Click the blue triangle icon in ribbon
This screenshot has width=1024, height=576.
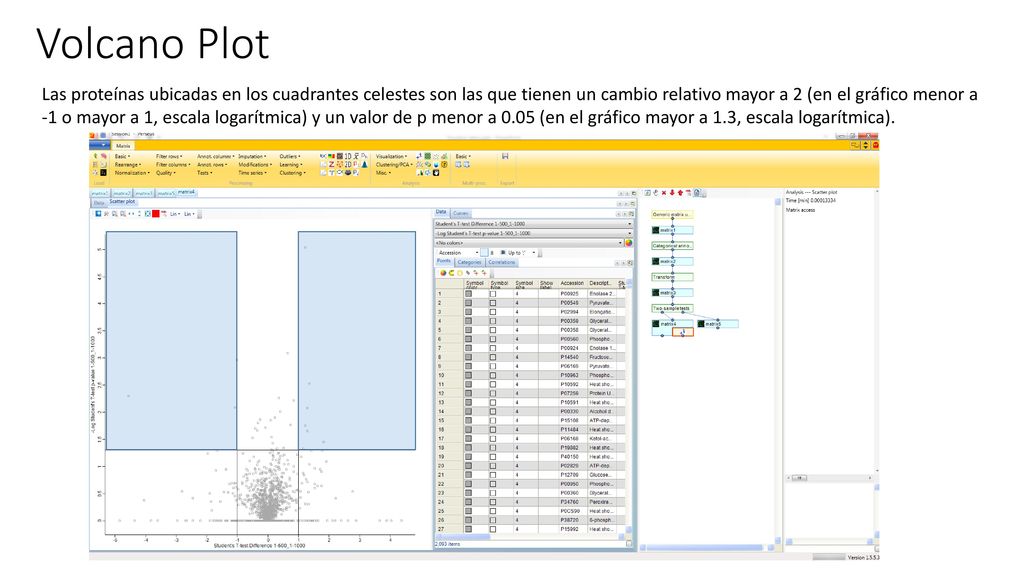(364, 165)
